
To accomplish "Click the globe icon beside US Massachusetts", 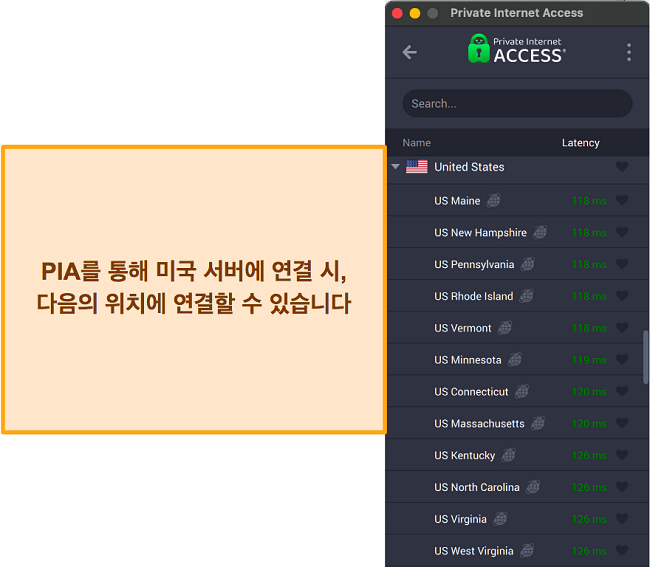I will tap(538, 423).
